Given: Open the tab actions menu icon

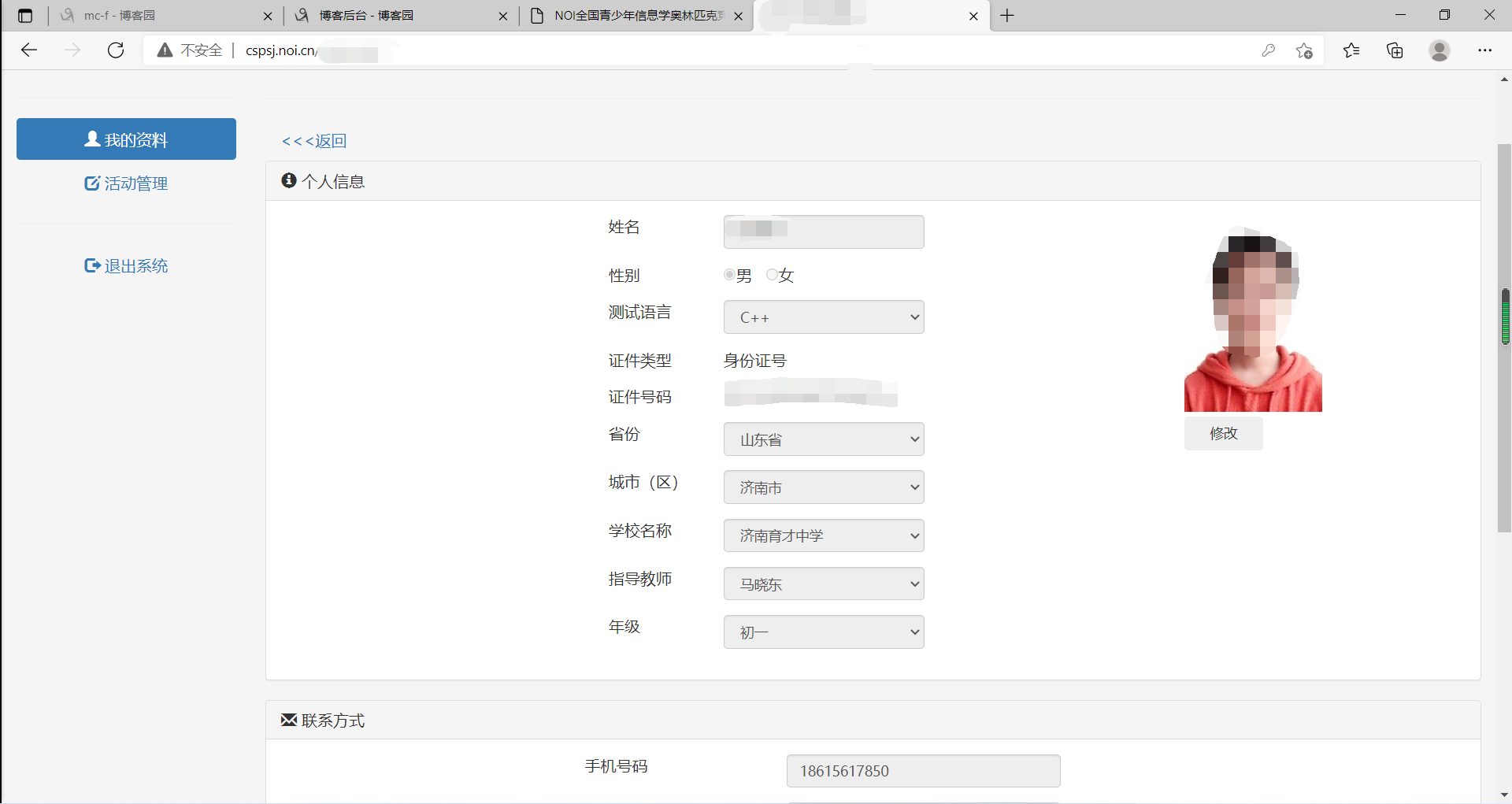Looking at the screenshot, I should (25, 16).
